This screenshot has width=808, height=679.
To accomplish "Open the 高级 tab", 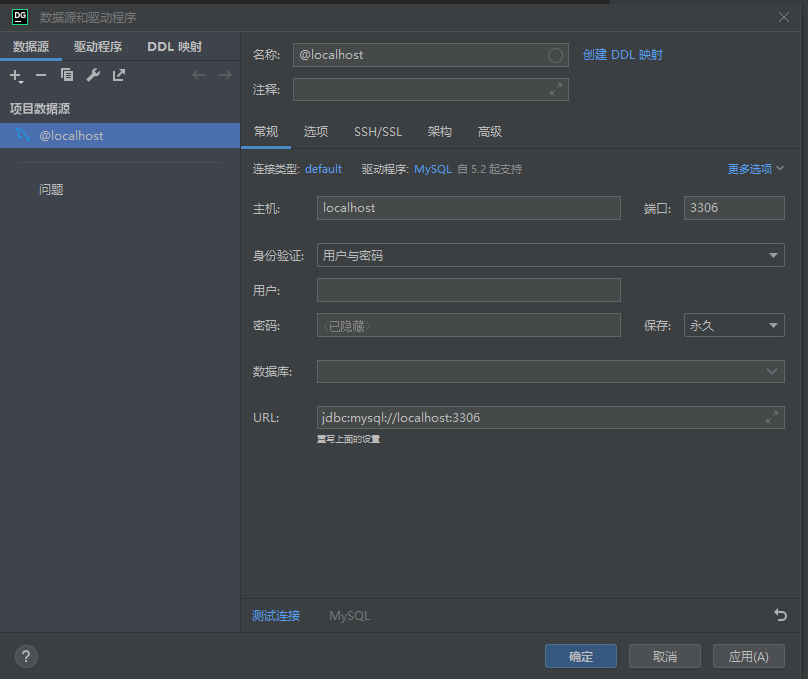I will coord(490,132).
